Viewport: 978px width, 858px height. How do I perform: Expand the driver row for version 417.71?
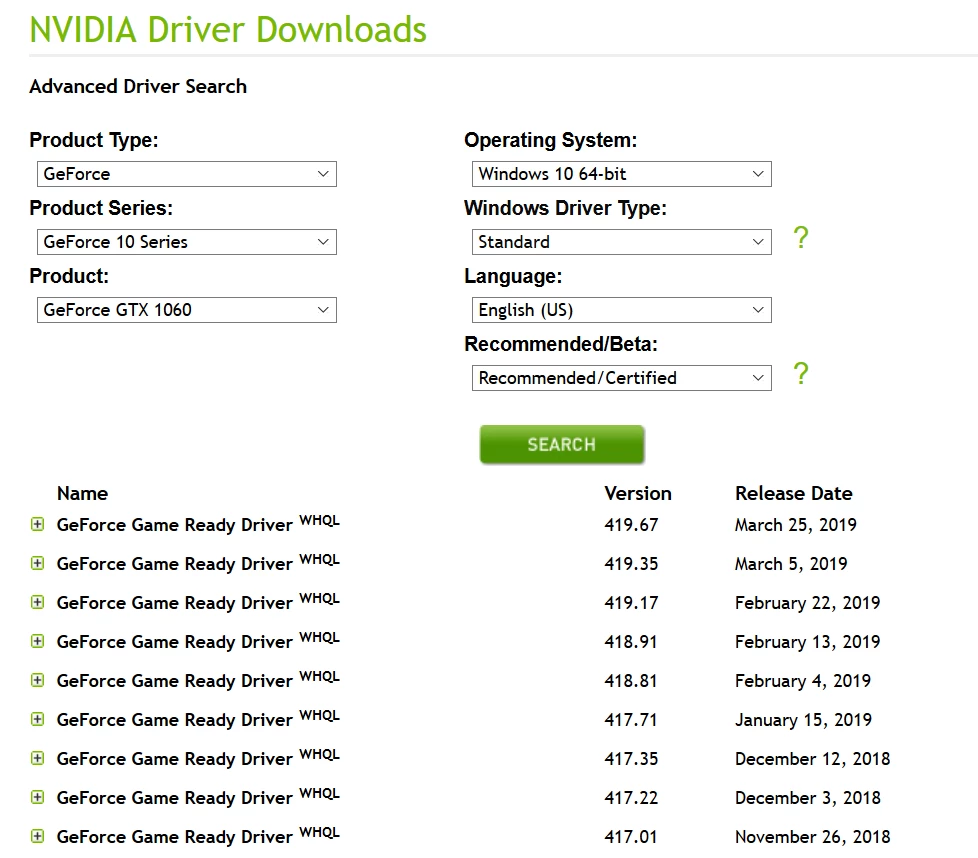(x=37, y=720)
